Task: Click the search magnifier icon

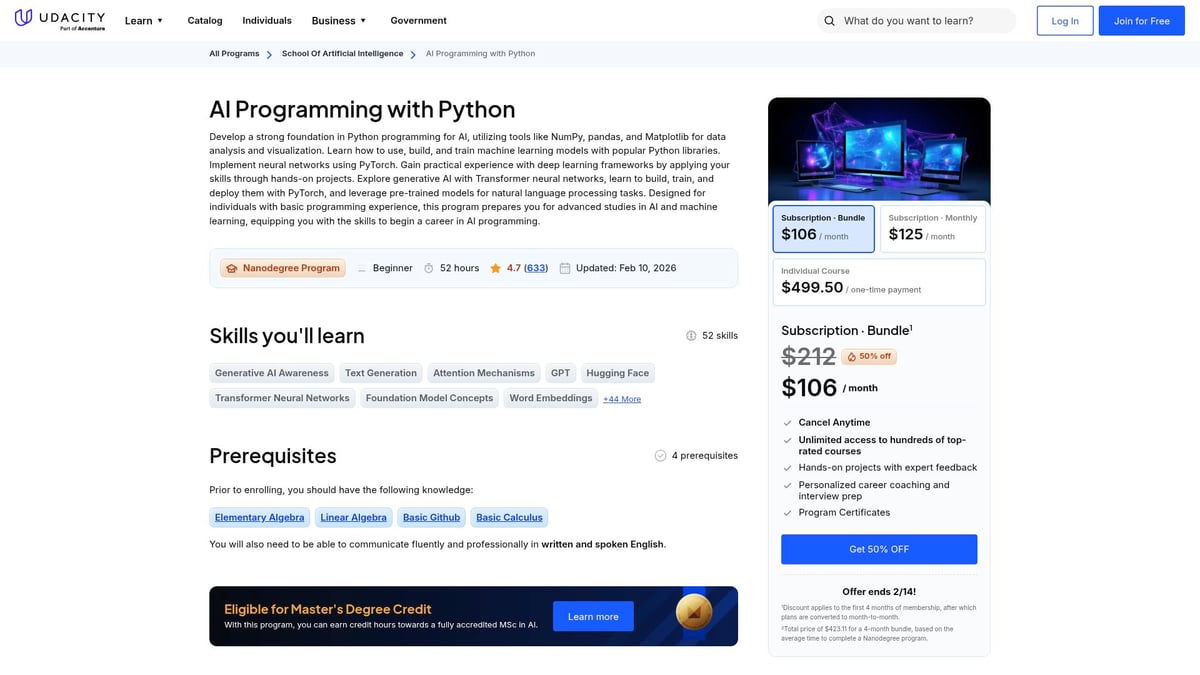Action: click(x=829, y=21)
